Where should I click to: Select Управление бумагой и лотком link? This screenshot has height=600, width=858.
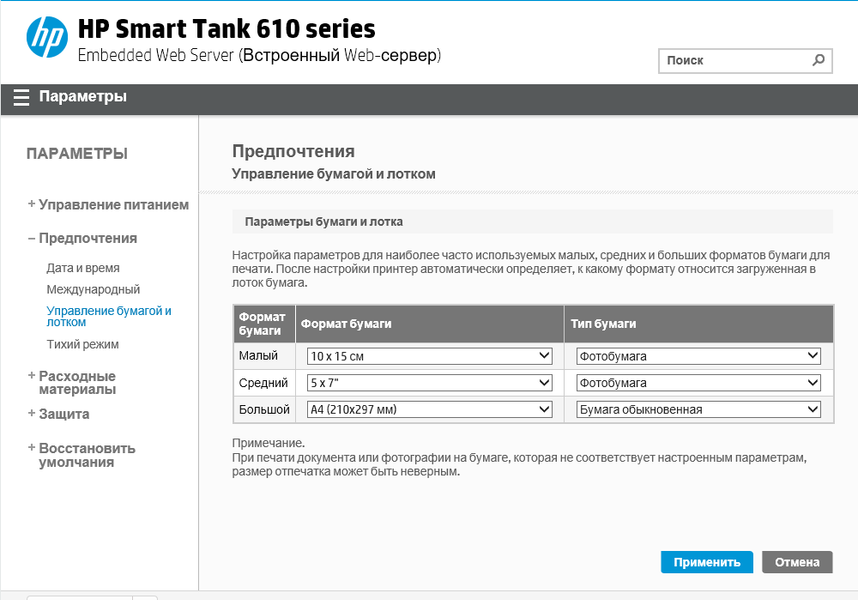pos(109,316)
